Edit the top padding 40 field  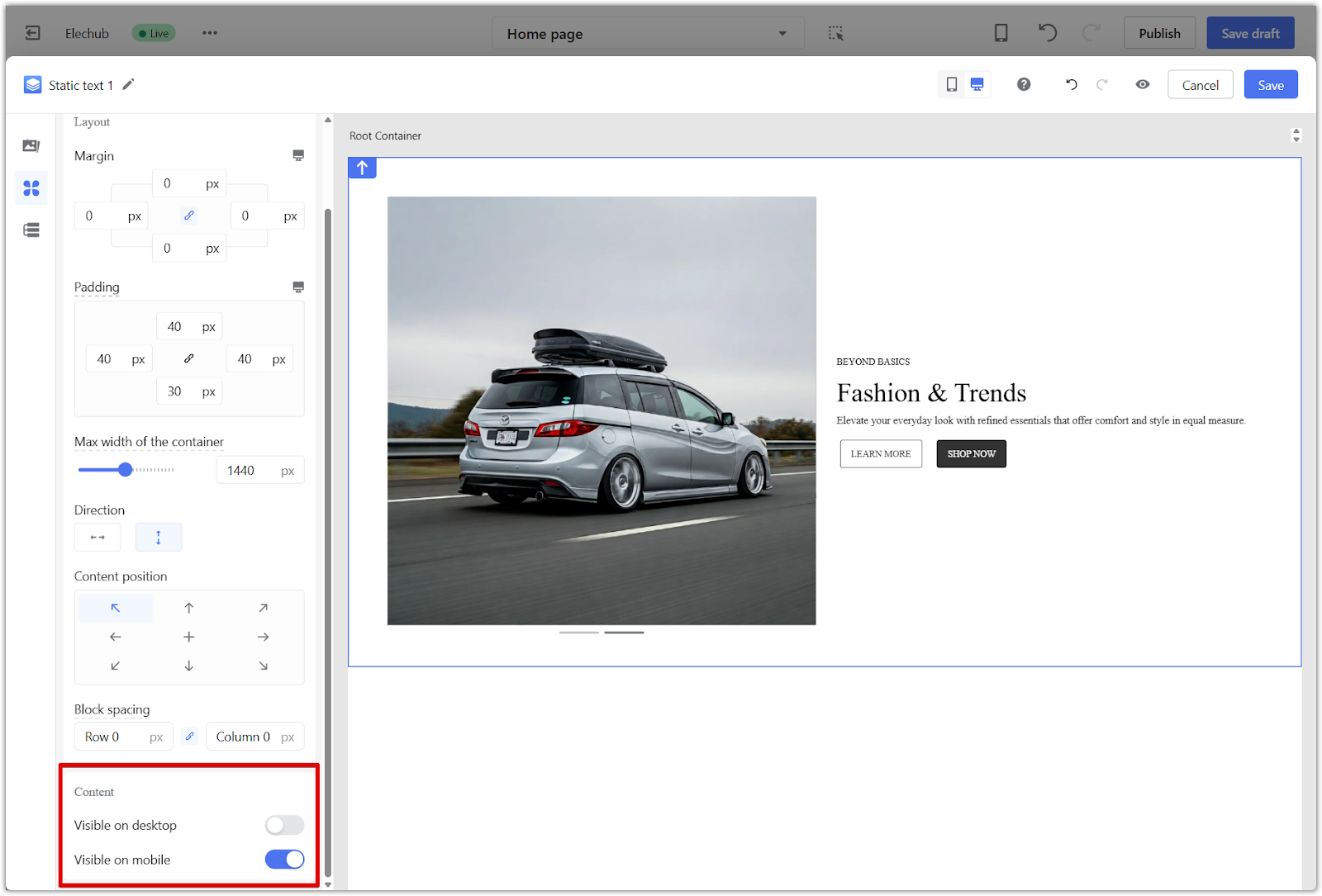click(x=189, y=326)
